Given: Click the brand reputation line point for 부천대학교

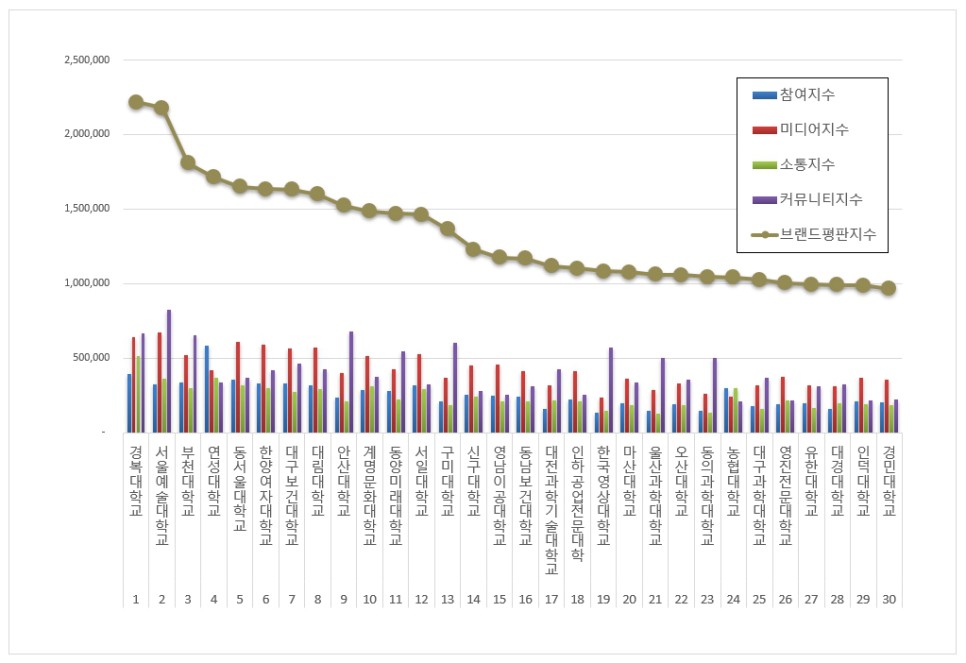Looking at the screenshot, I should tap(188, 163).
